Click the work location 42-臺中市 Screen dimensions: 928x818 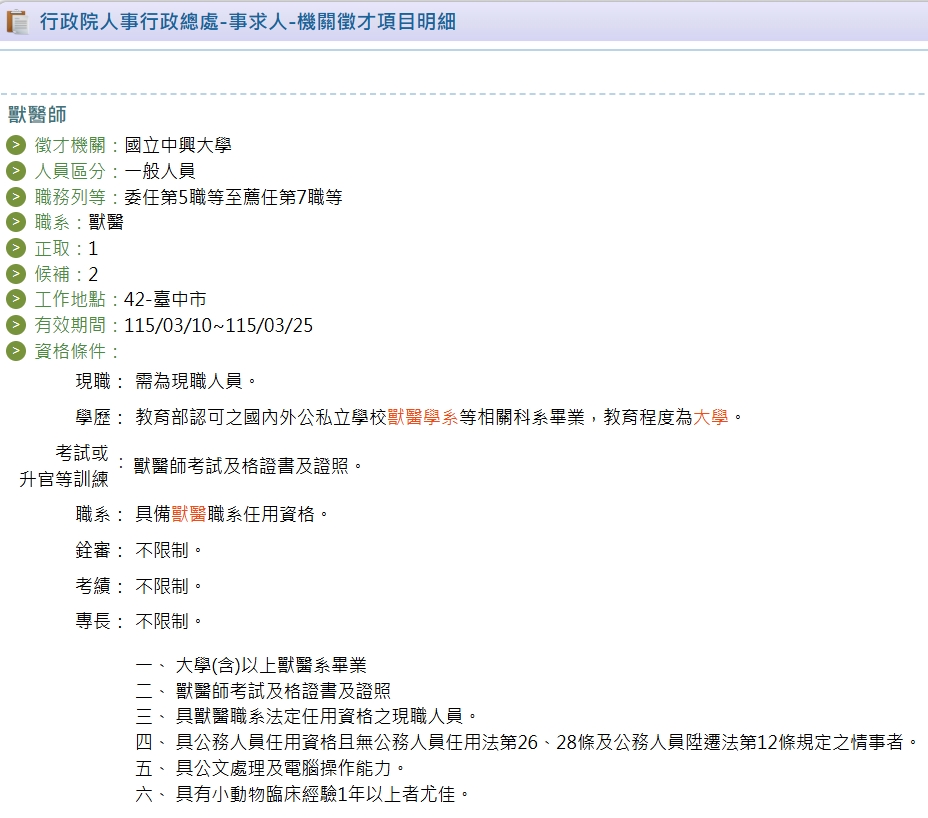coord(165,299)
